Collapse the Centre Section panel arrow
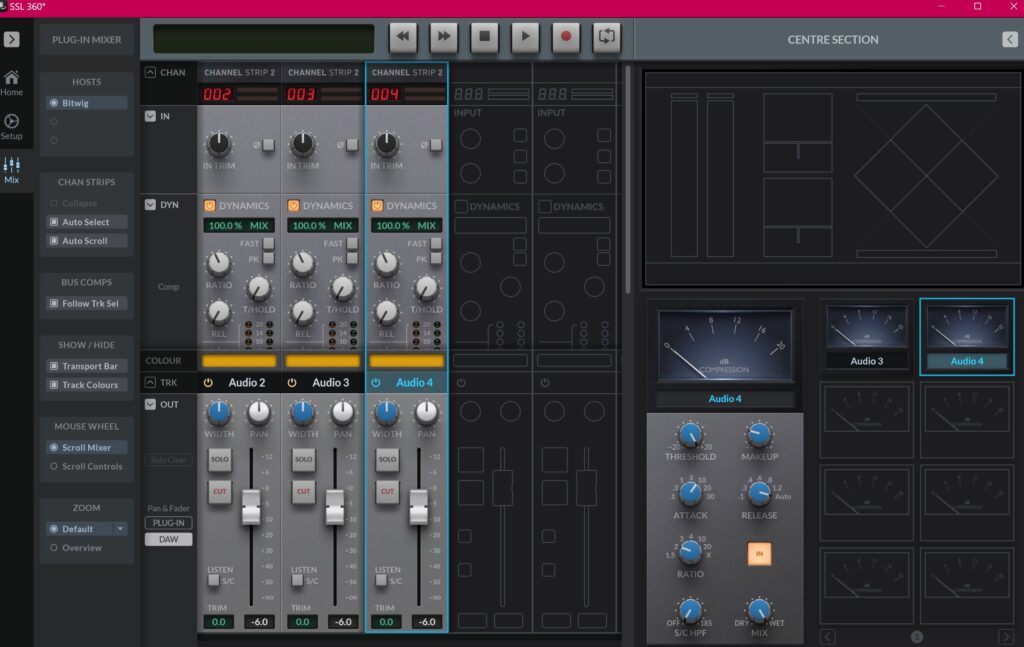The width and height of the screenshot is (1024, 647). [x=1009, y=39]
